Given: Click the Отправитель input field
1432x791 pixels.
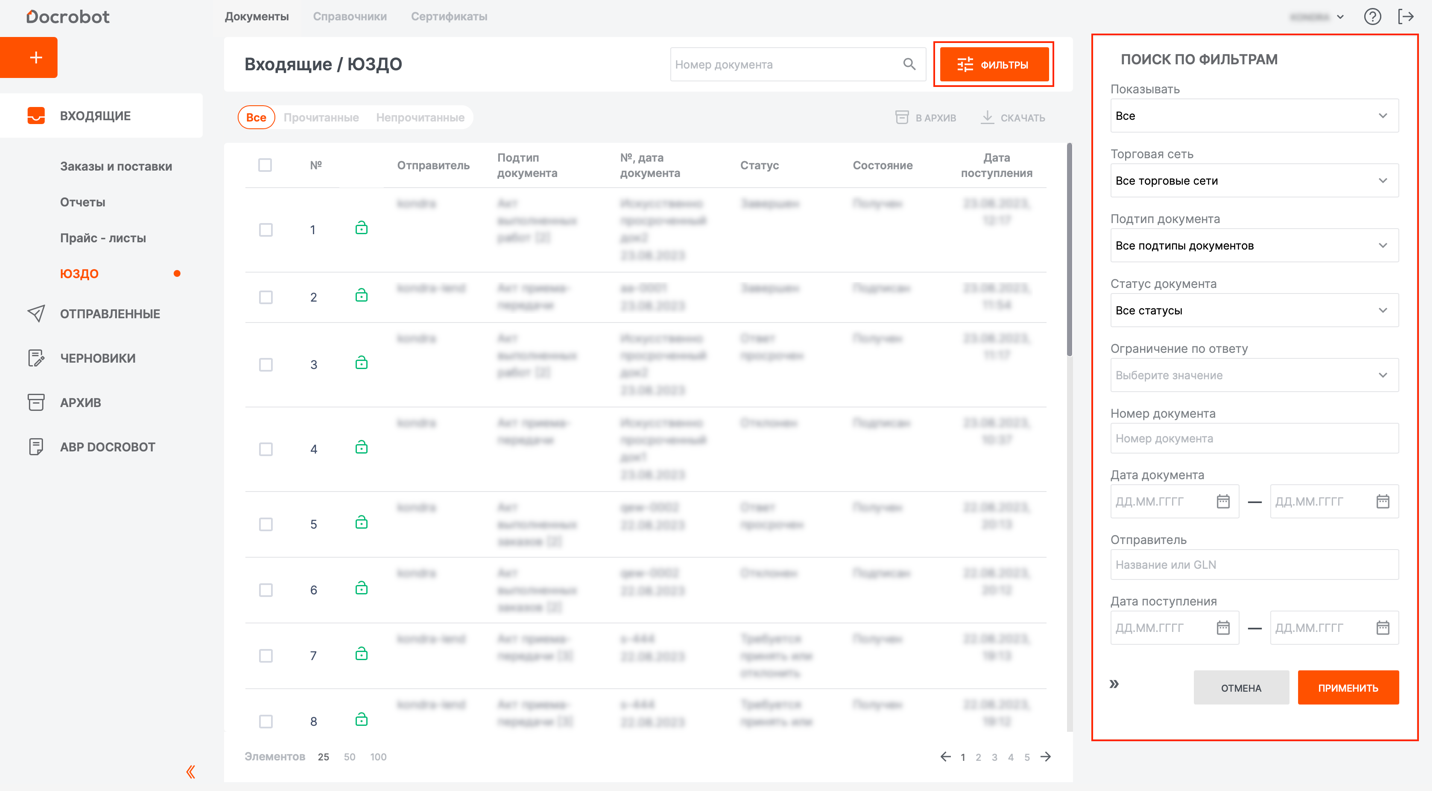Looking at the screenshot, I should (1254, 565).
